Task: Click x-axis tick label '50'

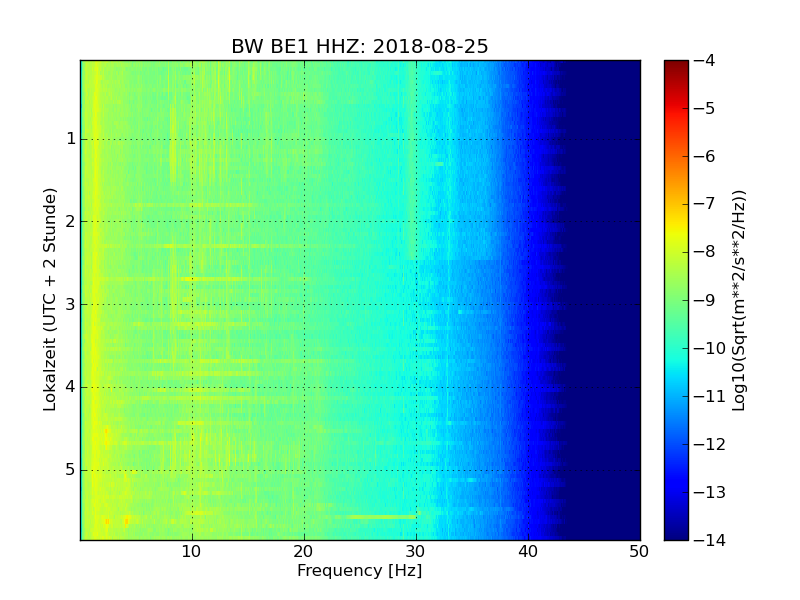Action: [639, 552]
